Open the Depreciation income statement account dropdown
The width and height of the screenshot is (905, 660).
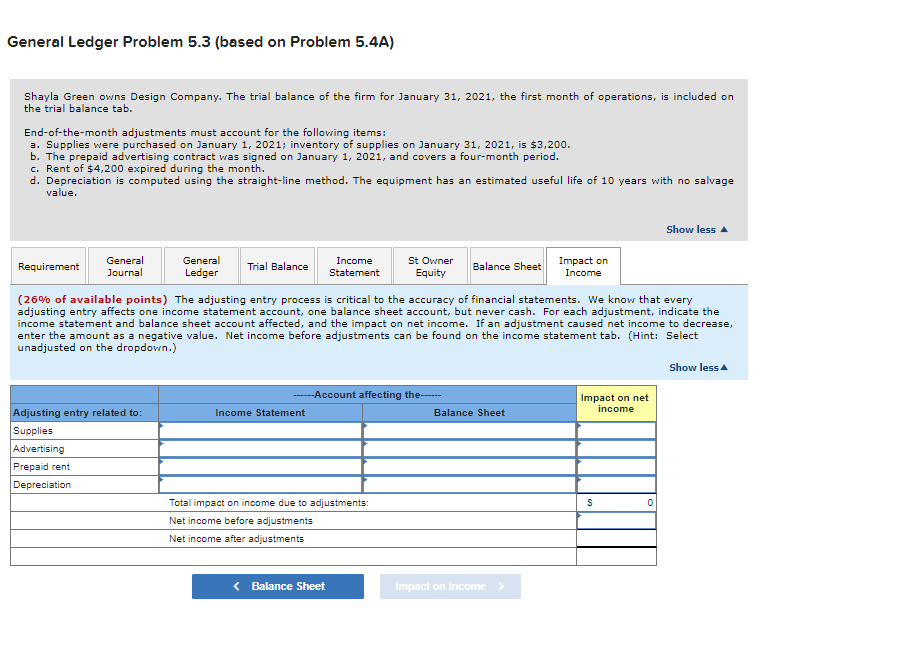point(260,484)
